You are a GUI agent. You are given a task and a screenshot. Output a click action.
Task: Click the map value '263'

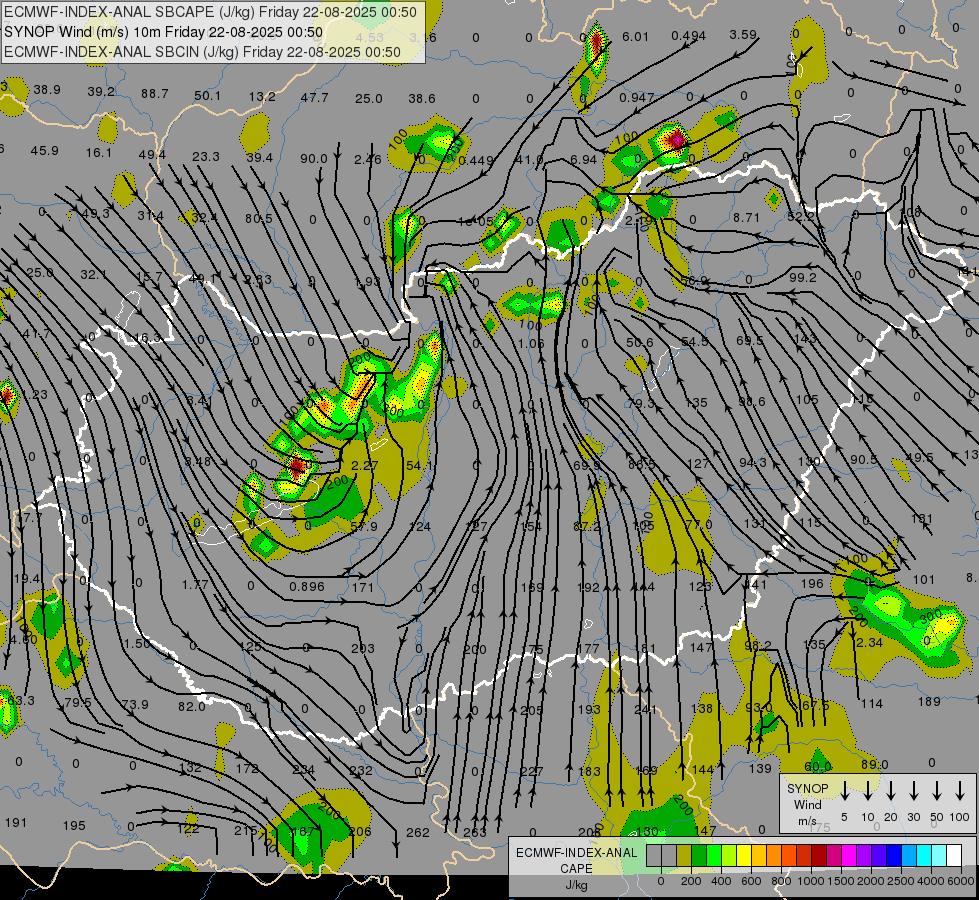475,833
